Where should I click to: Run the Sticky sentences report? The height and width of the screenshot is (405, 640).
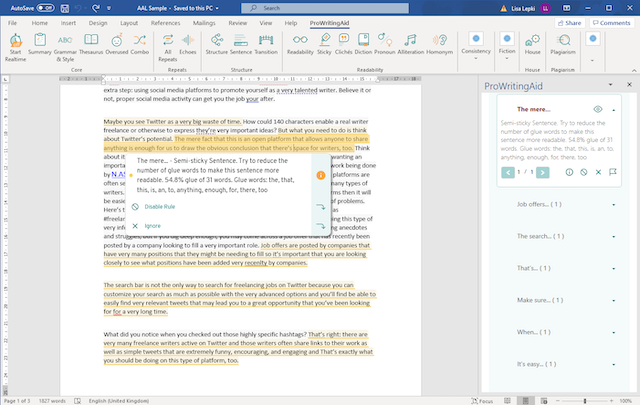pos(324,45)
